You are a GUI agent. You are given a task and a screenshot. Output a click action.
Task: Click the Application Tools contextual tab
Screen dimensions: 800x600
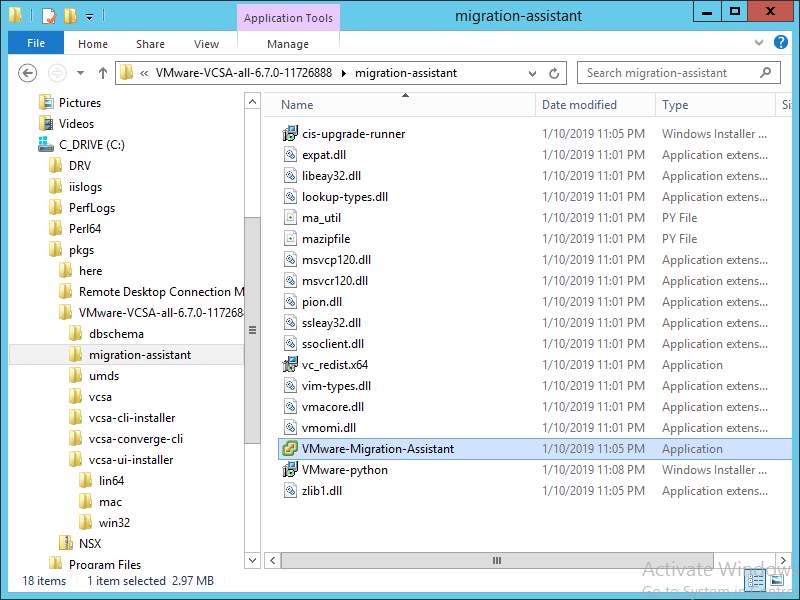pos(288,18)
